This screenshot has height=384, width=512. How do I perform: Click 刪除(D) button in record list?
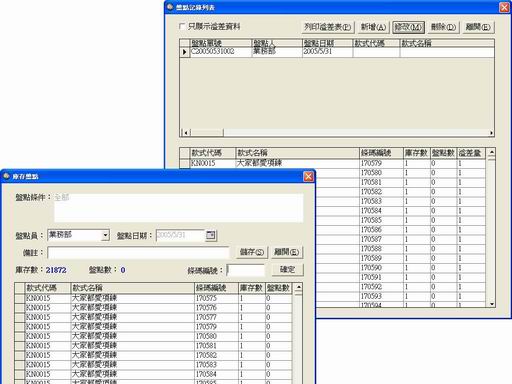pos(443,27)
